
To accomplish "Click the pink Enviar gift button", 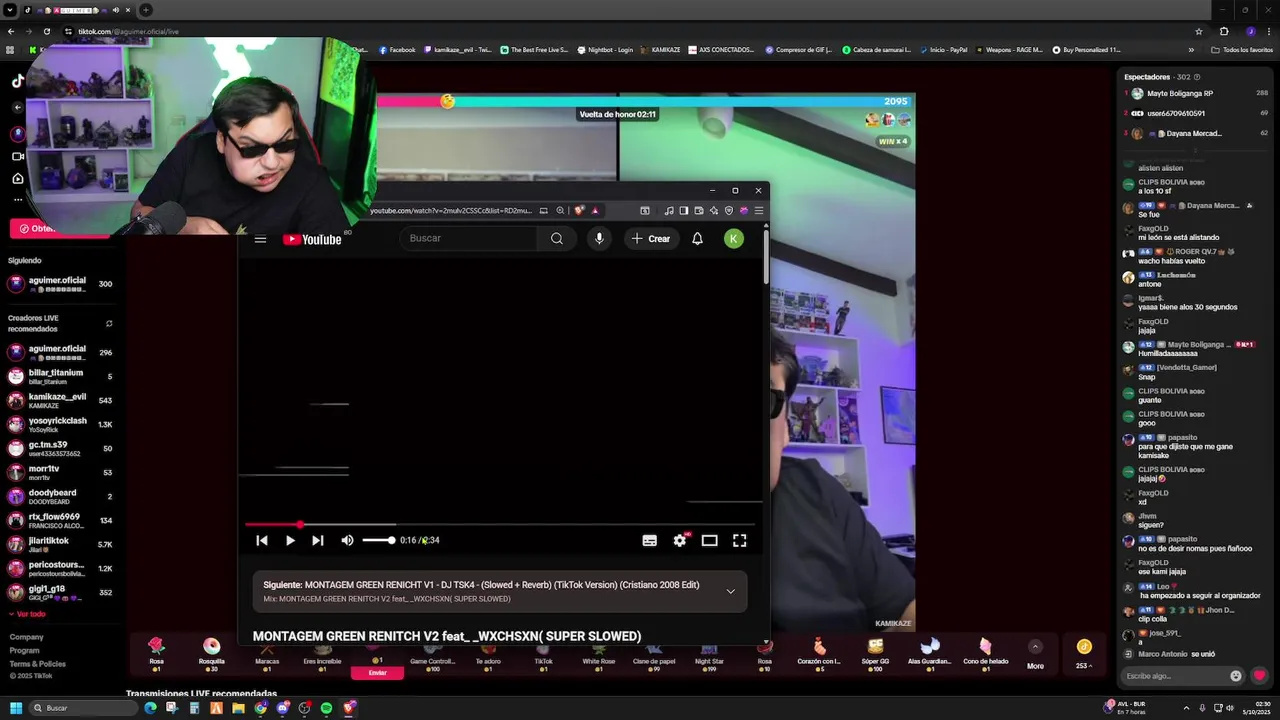I will pyautogui.click(x=377, y=673).
